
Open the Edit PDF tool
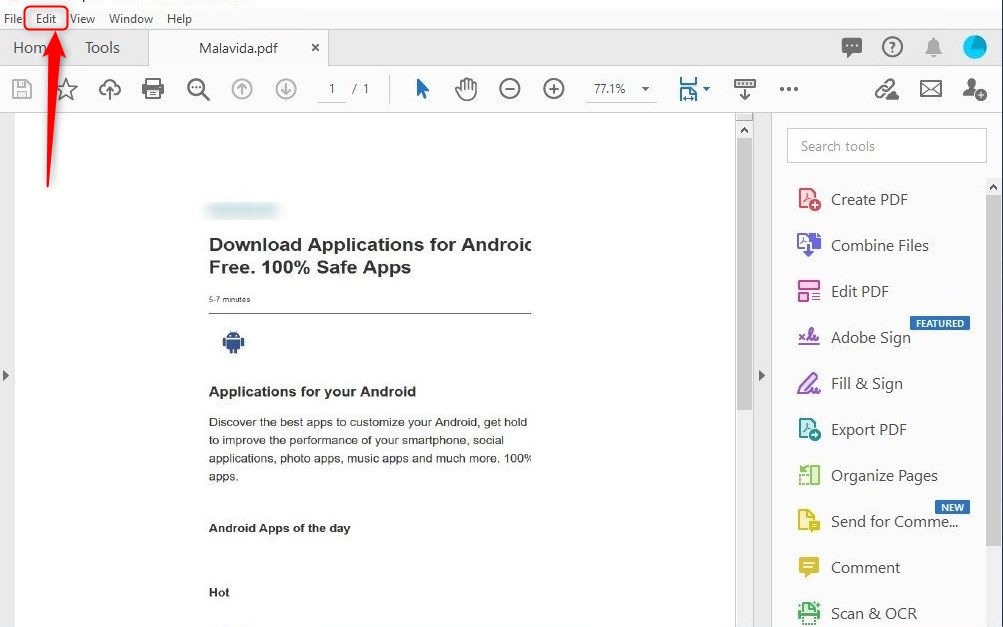pos(859,292)
